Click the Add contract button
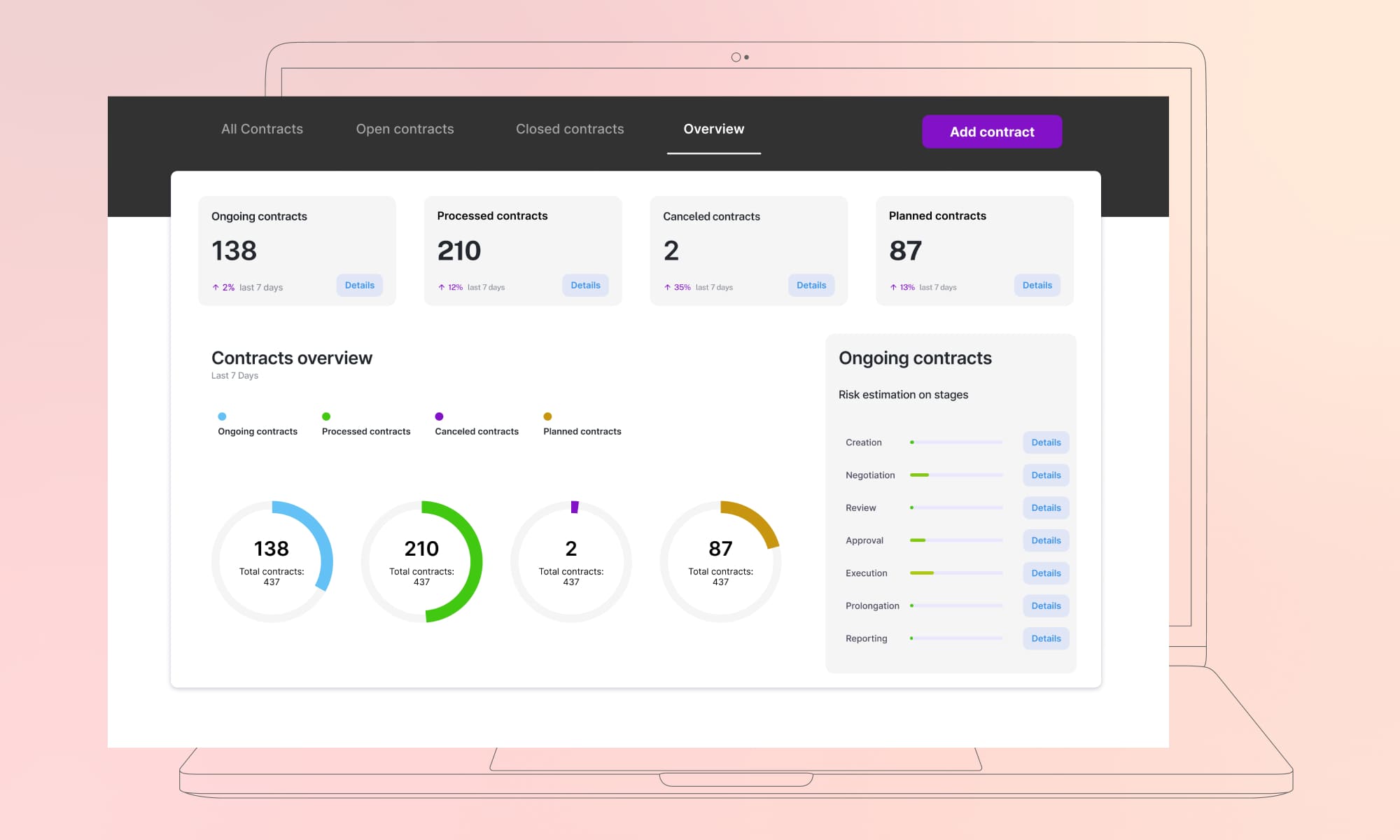This screenshot has height=840, width=1400. point(991,132)
